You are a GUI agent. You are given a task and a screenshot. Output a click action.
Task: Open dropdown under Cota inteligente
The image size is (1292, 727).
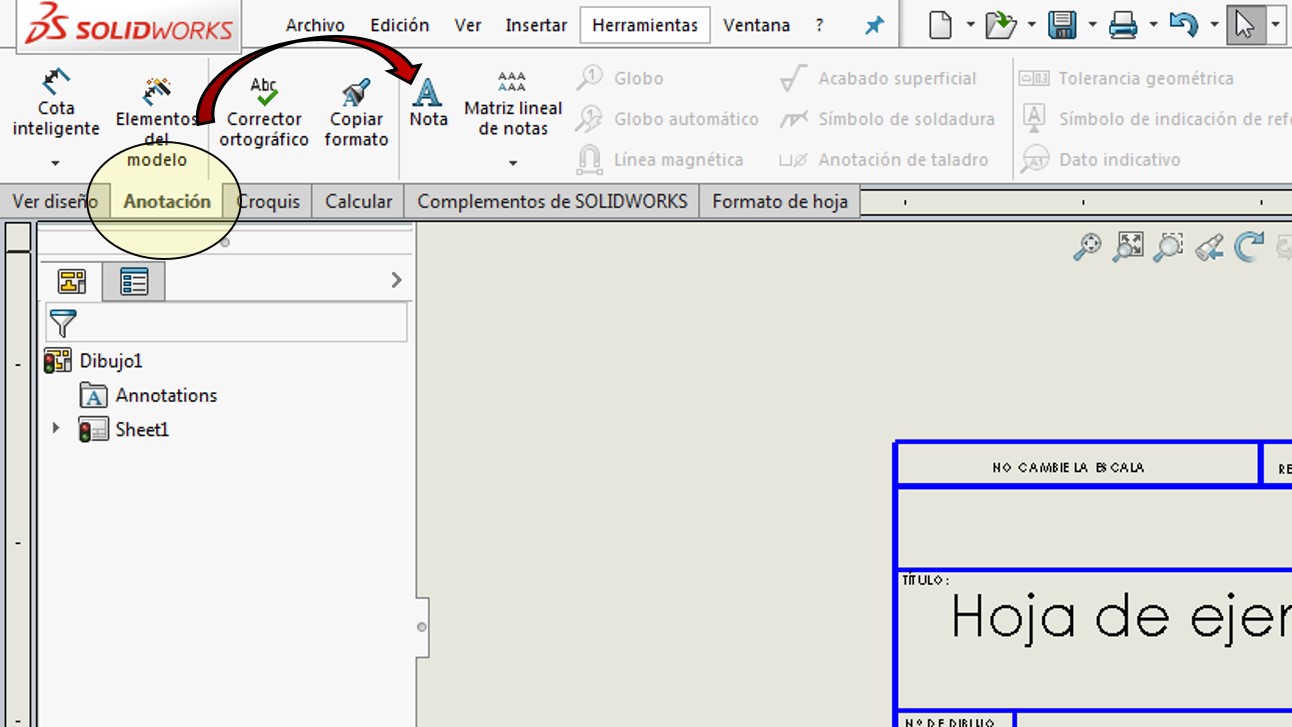point(56,163)
